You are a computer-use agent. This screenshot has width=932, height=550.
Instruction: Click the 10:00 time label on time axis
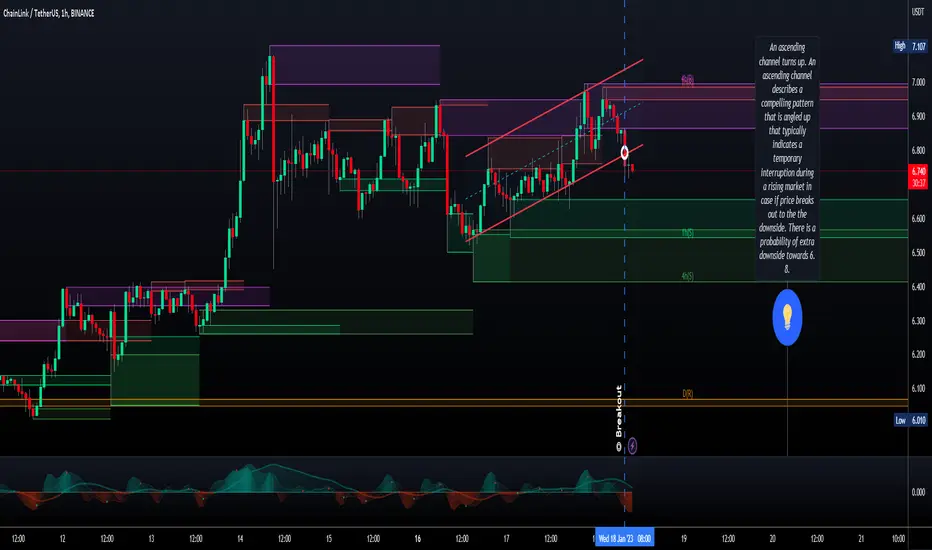click(x=898, y=539)
